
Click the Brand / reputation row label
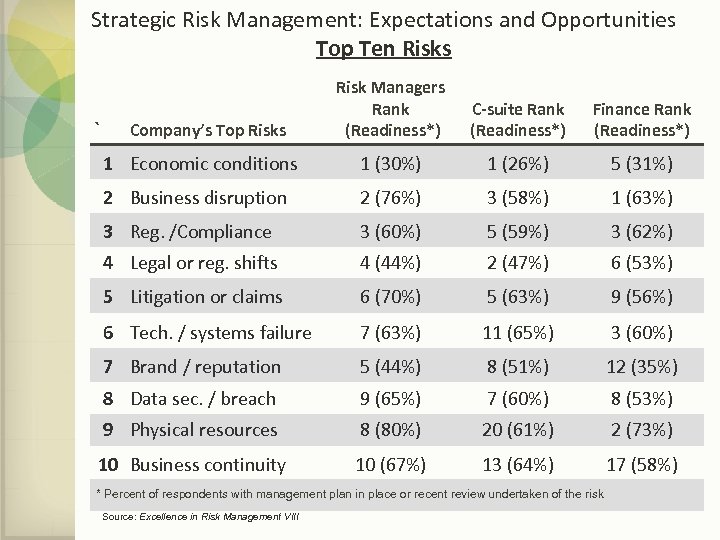(206, 367)
